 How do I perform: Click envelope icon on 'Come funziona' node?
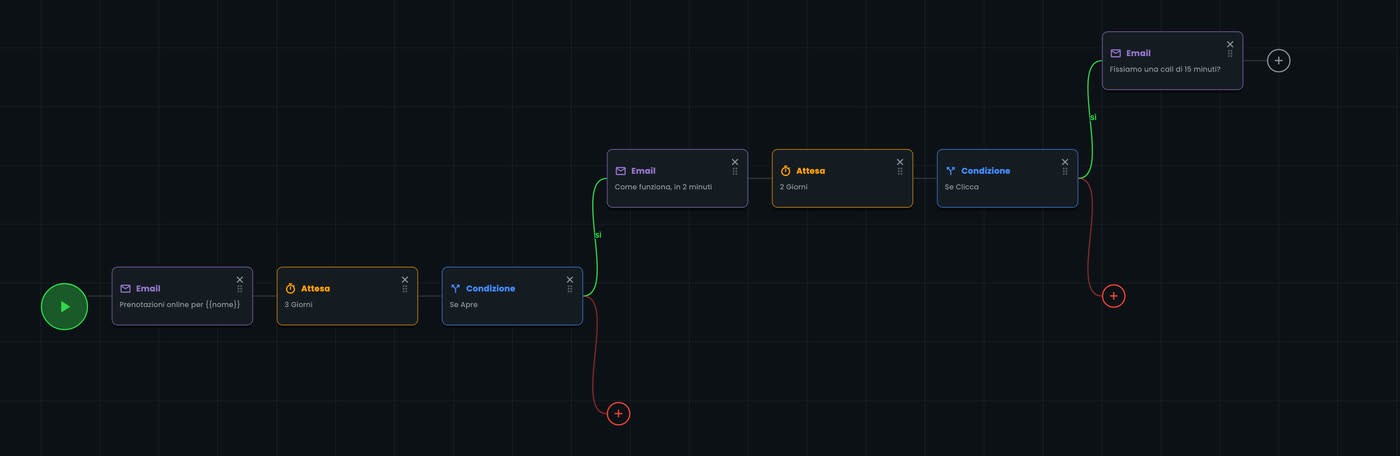click(621, 171)
